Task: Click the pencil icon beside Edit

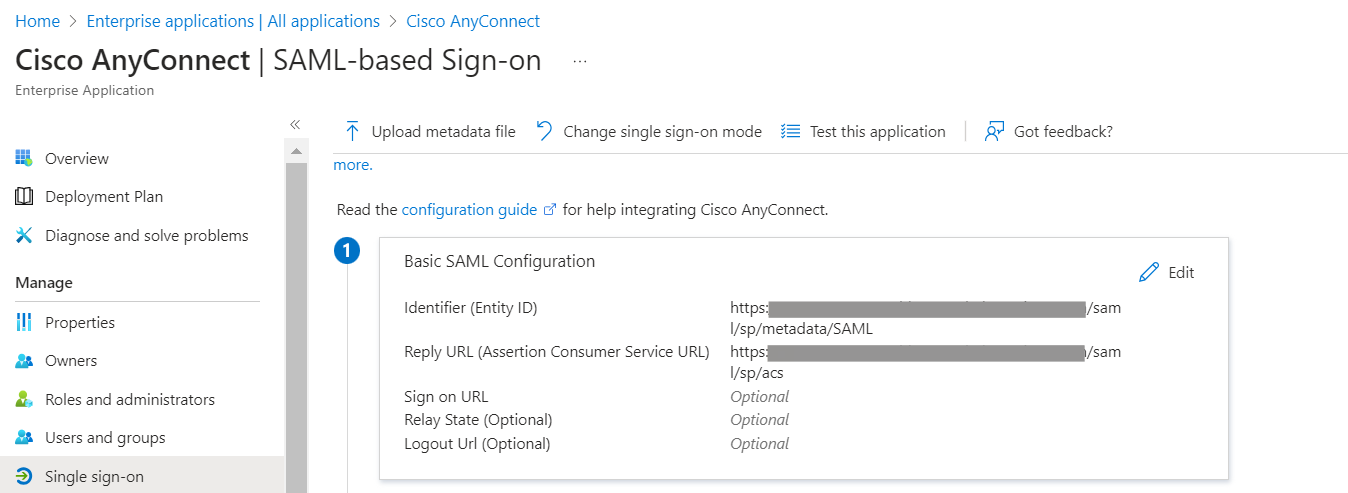Action: coord(1149,272)
